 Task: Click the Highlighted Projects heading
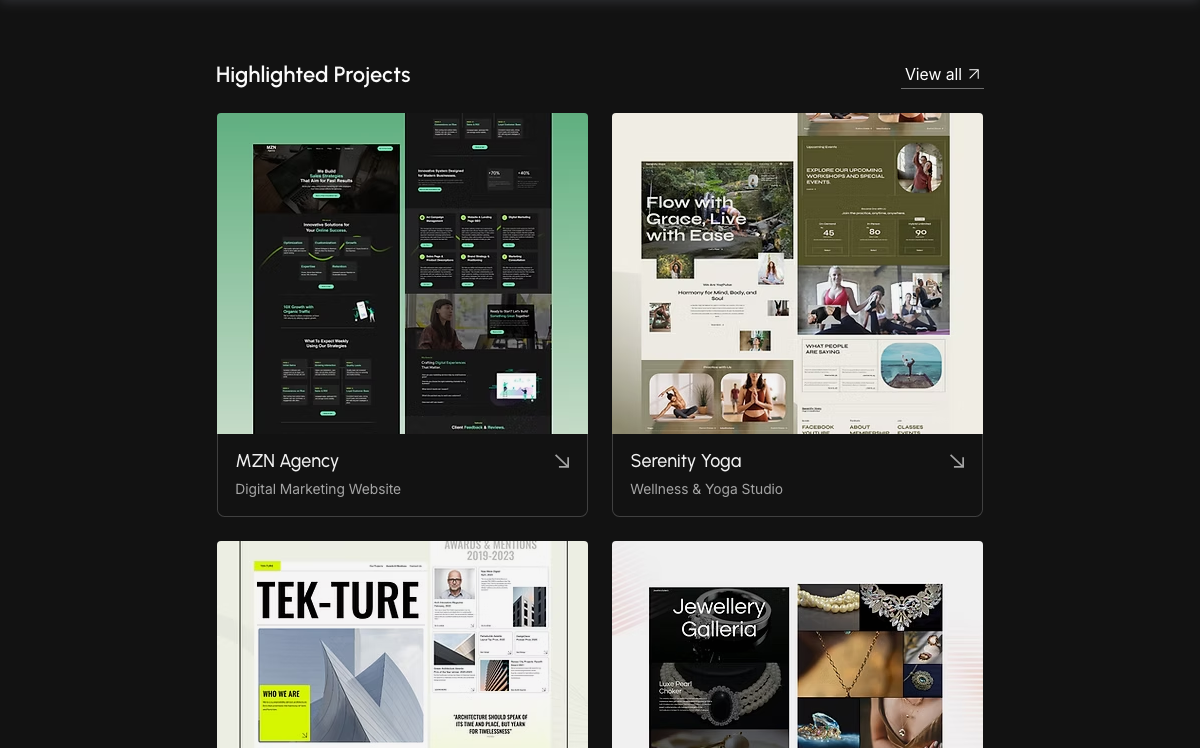coord(313,75)
